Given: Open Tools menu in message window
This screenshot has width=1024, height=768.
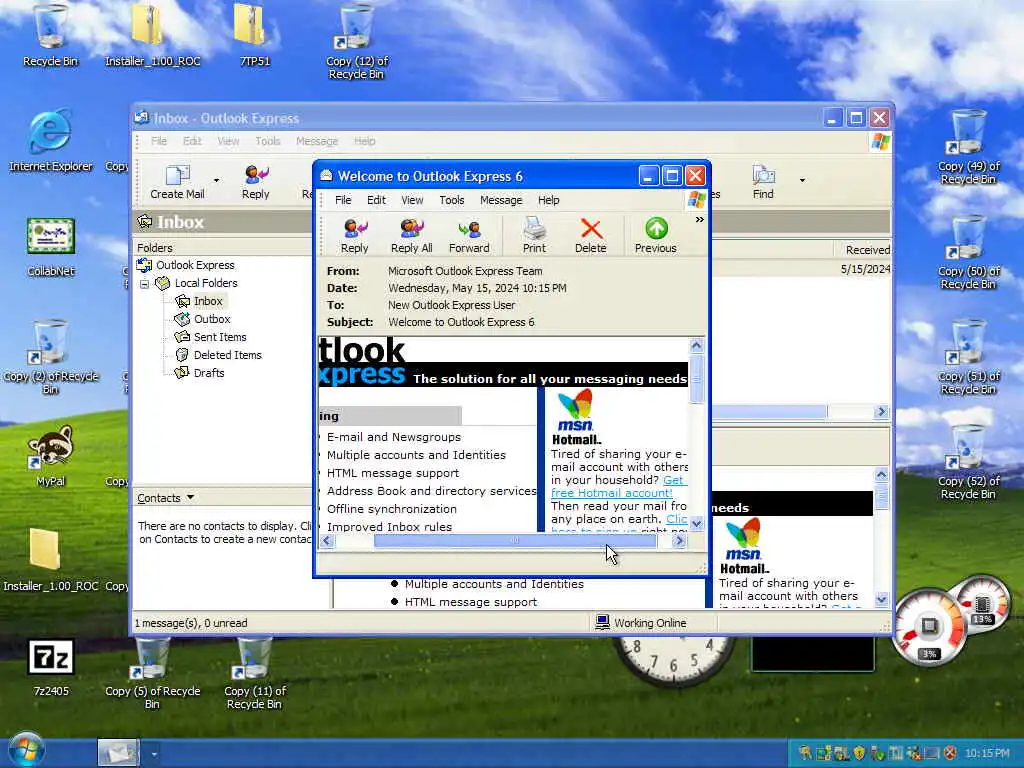Looking at the screenshot, I should (451, 200).
